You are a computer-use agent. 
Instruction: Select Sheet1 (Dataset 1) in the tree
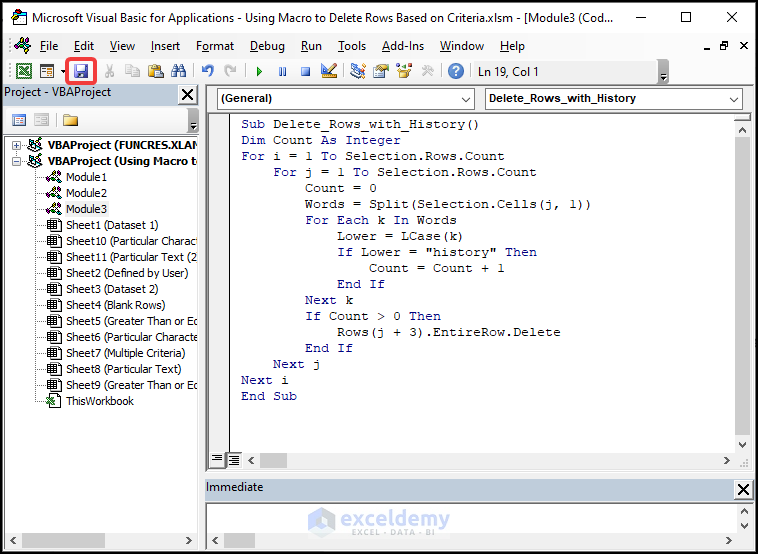(112, 225)
